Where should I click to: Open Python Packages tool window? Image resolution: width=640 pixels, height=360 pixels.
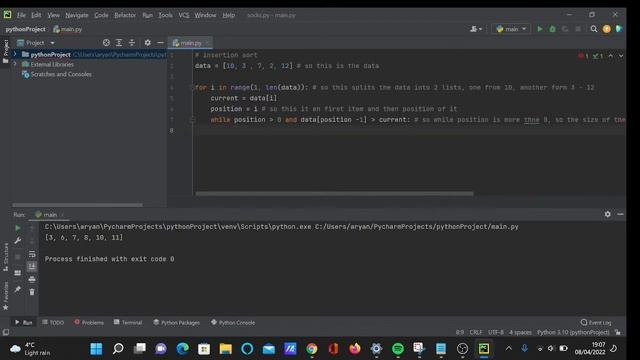pyautogui.click(x=176, y=322)
